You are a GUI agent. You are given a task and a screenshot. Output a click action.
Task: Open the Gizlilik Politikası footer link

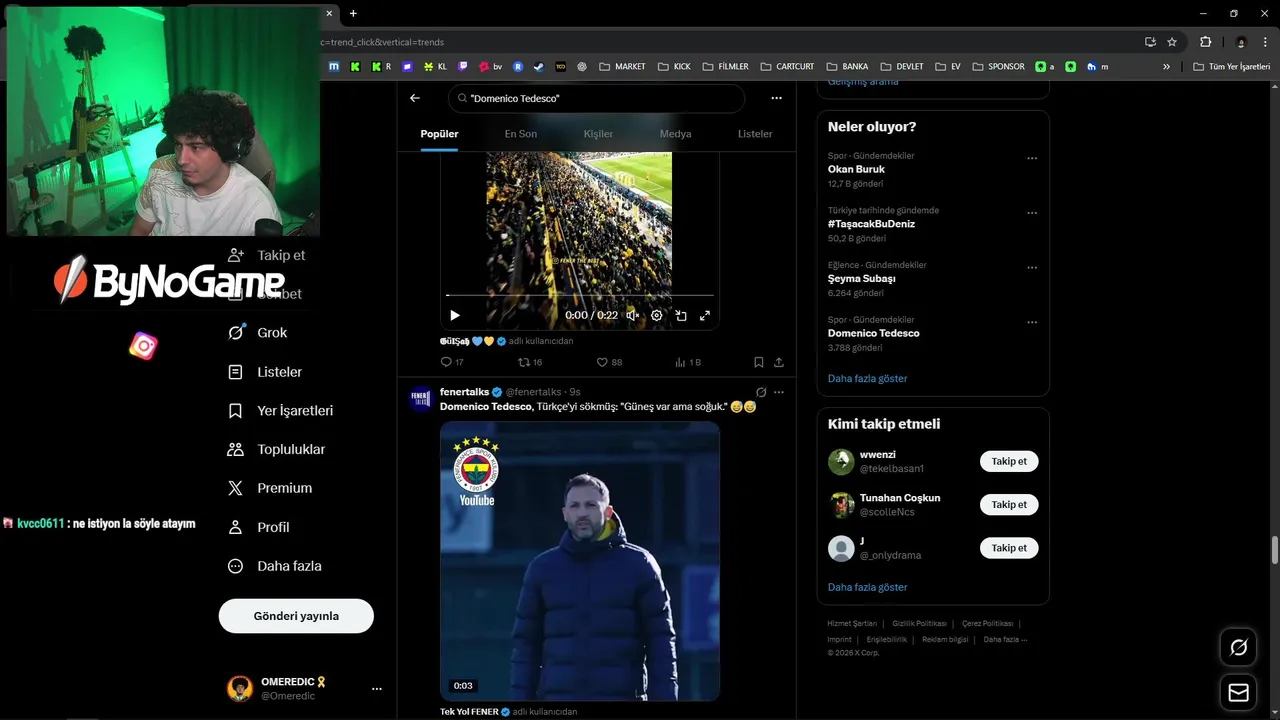coord(919,623)
